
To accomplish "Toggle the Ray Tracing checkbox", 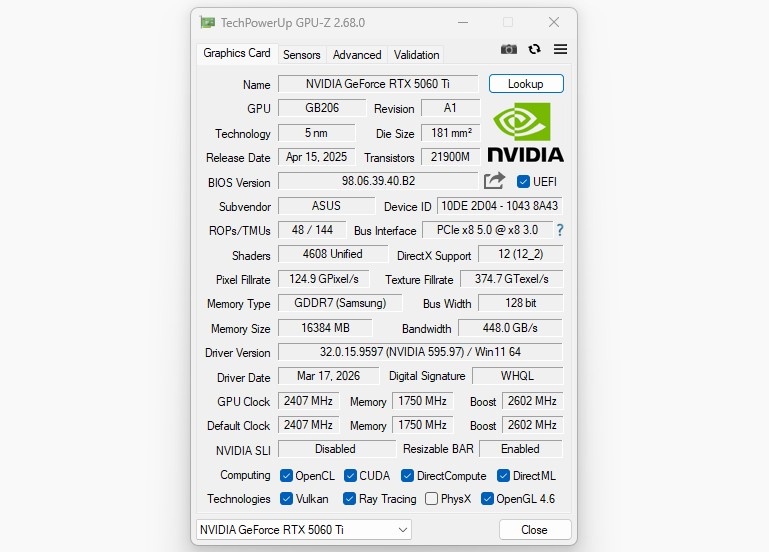I will point(349,499).
